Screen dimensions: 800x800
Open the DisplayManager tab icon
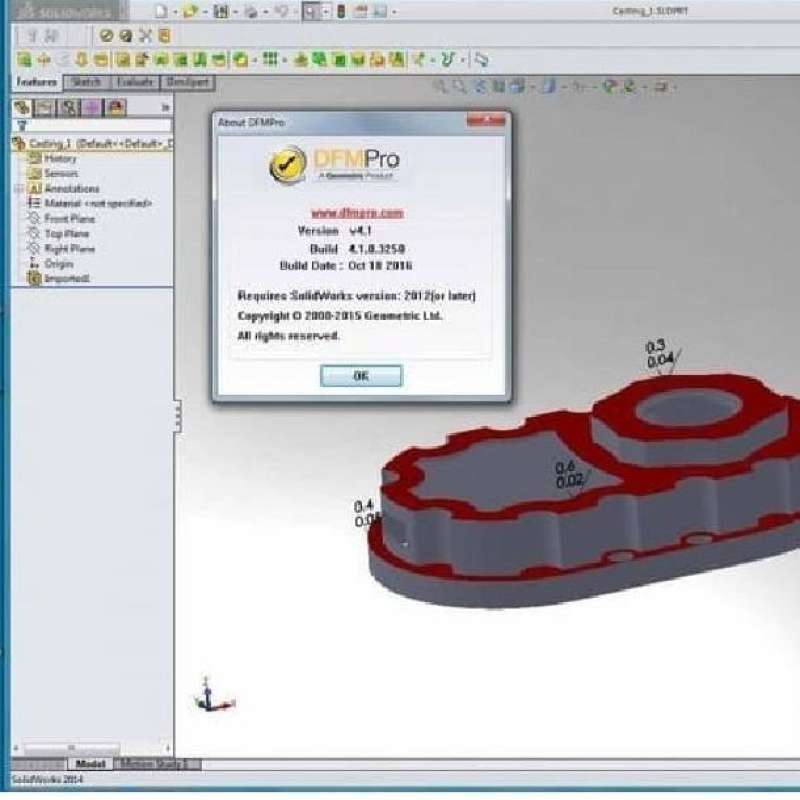tap(116, 107)
